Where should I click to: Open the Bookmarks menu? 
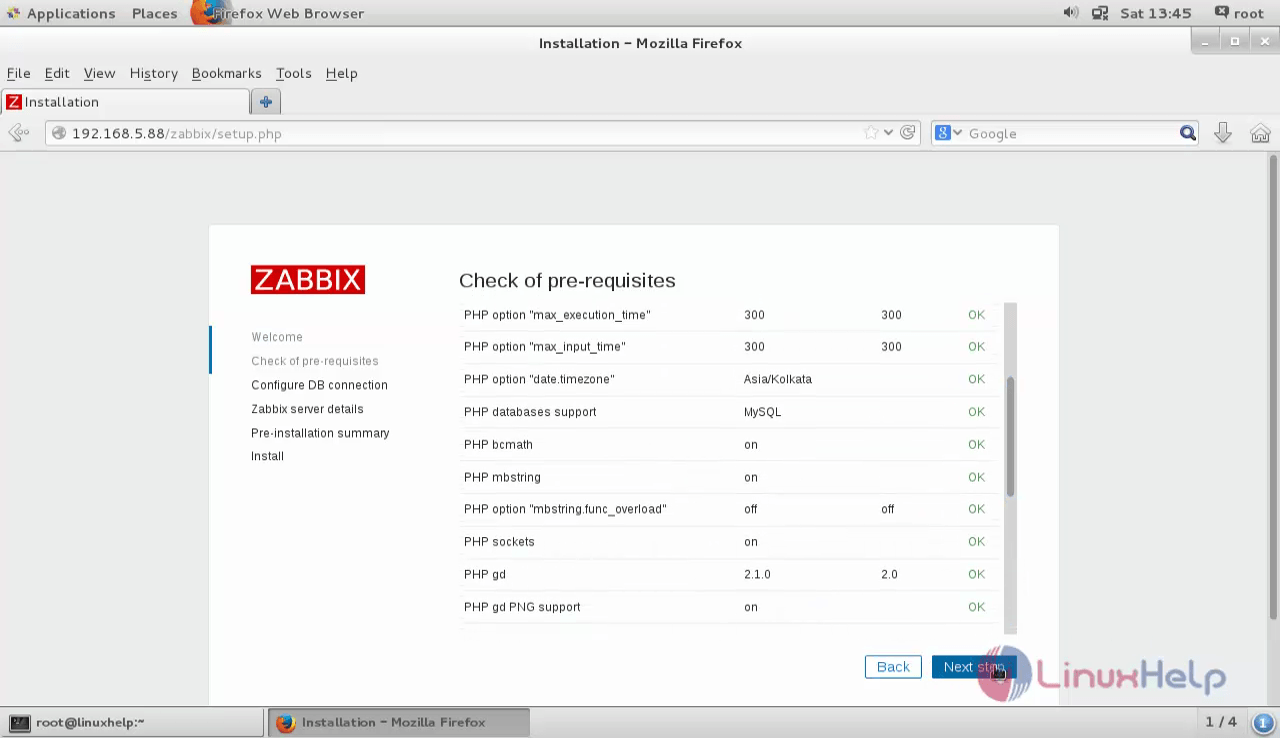(226, 73)
